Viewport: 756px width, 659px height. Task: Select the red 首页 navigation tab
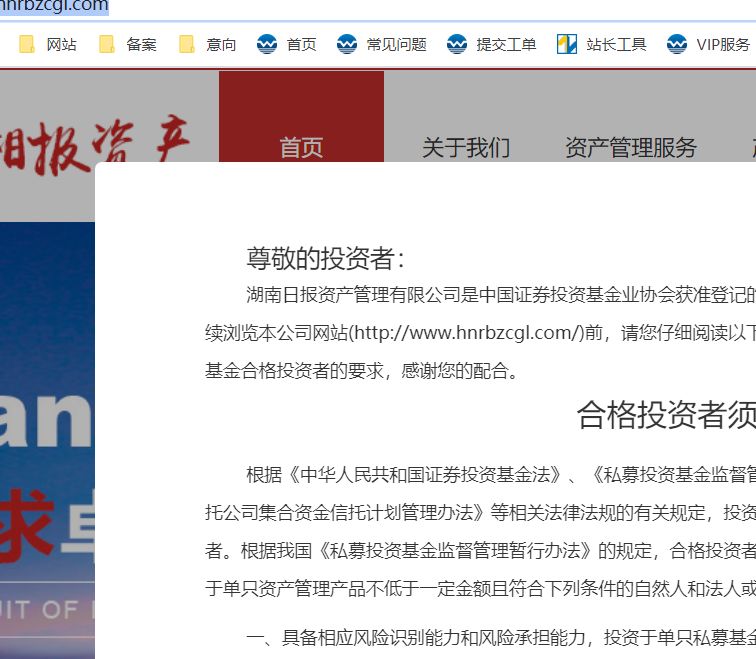(301, 147)
